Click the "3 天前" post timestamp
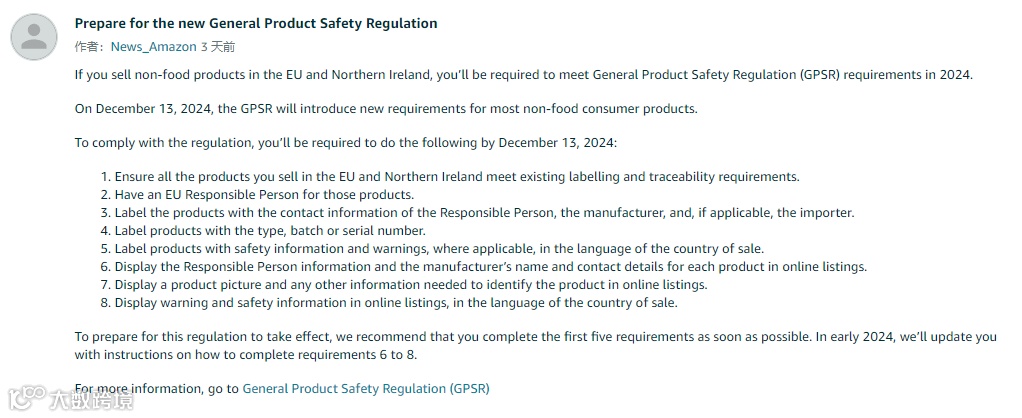The width and height of the screenshot is (1022, 418). (218, 46)
